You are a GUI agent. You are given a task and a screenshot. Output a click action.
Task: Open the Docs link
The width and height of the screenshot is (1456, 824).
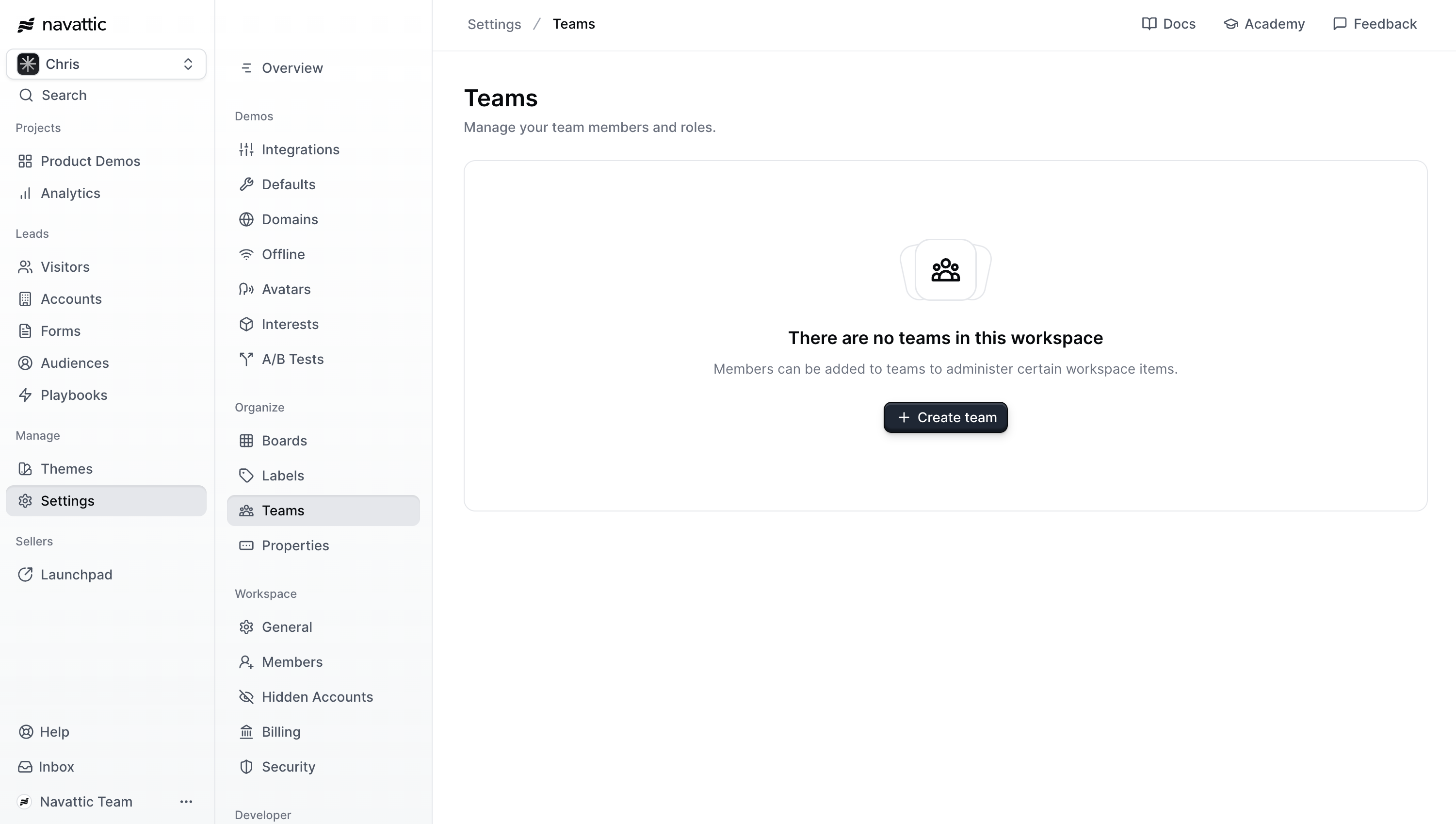click(1169, 24)
